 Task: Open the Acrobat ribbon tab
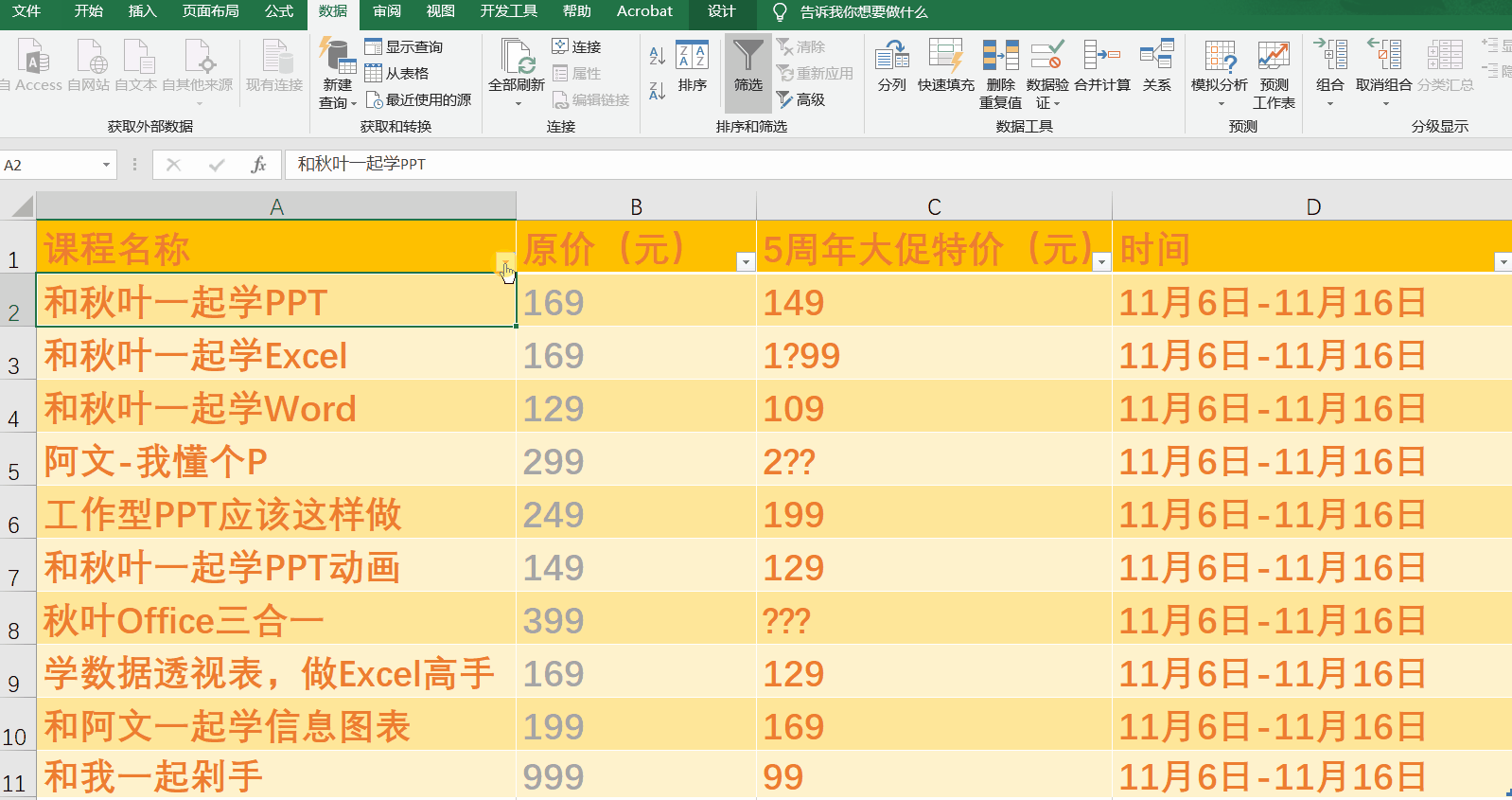(644, 11)
